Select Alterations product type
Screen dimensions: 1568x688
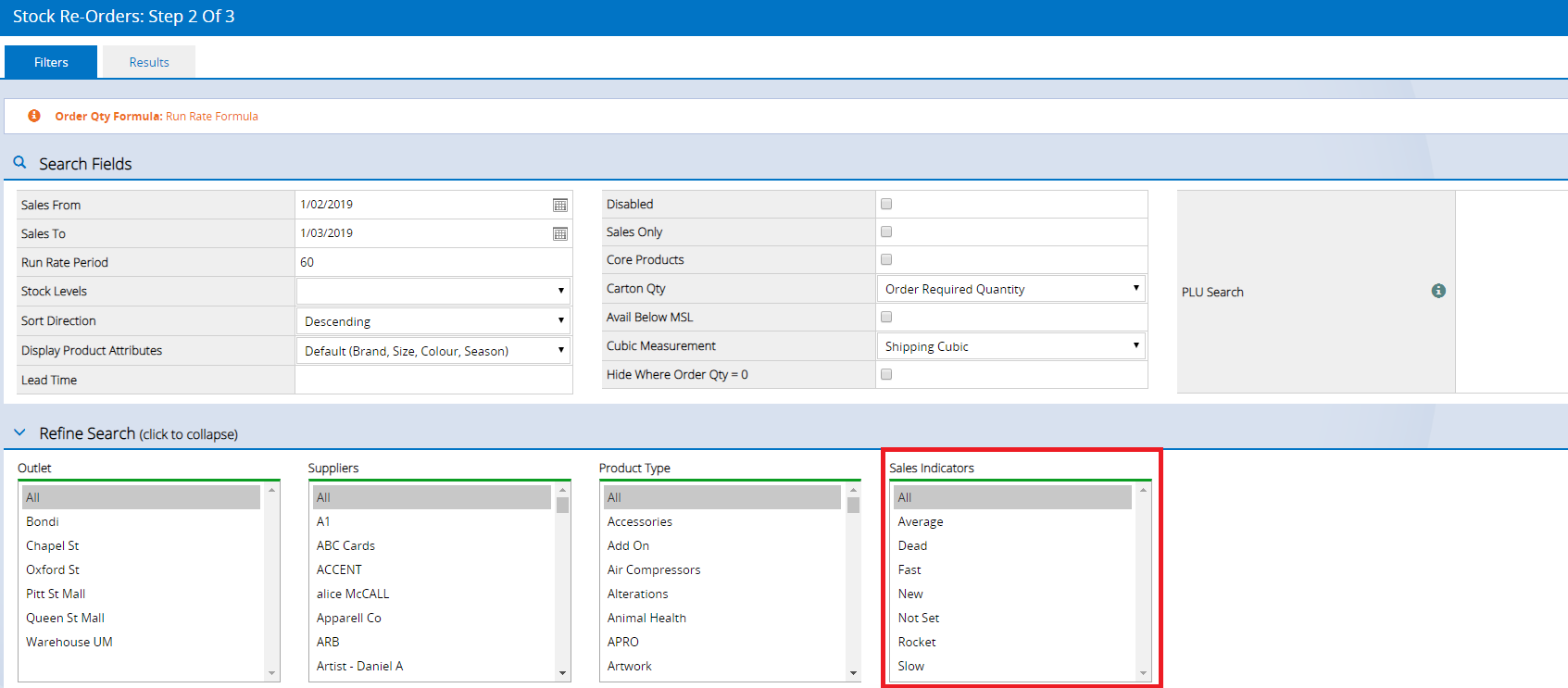[x=722, y=594]
